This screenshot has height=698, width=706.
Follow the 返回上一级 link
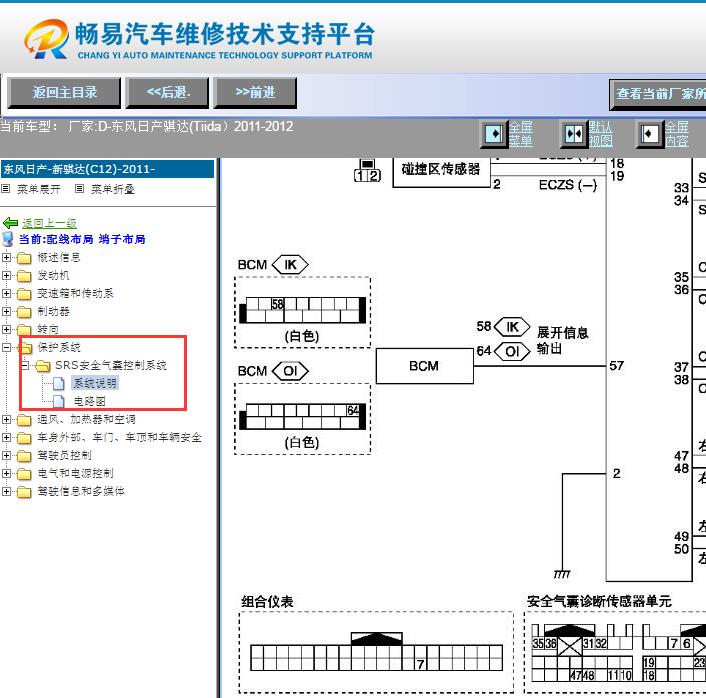[49, 223]
